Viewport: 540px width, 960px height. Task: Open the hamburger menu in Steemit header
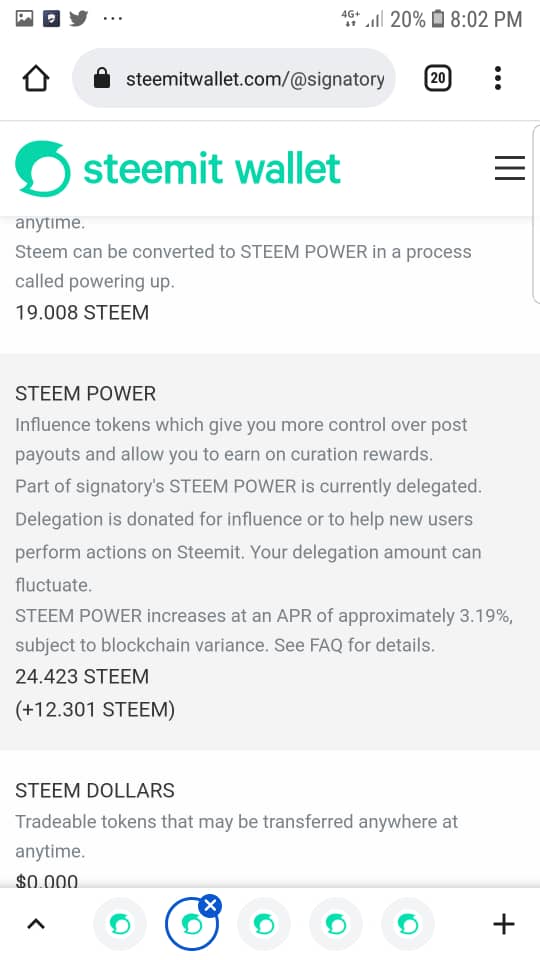510,168
